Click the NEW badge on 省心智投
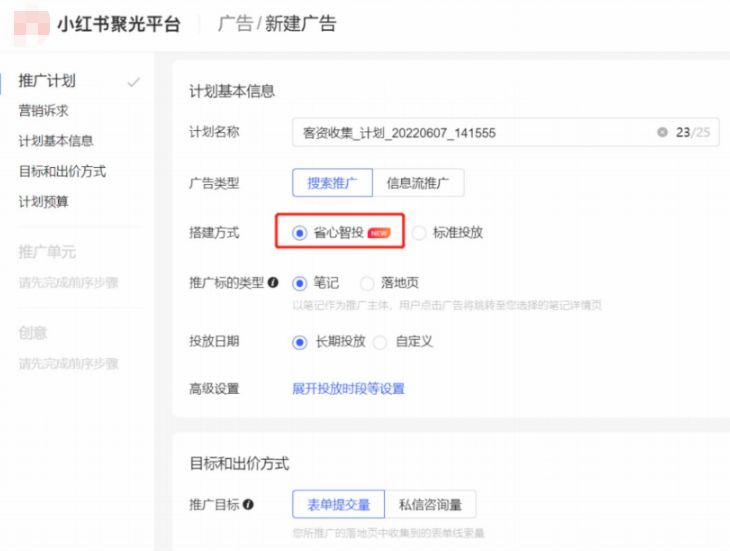 379,233
